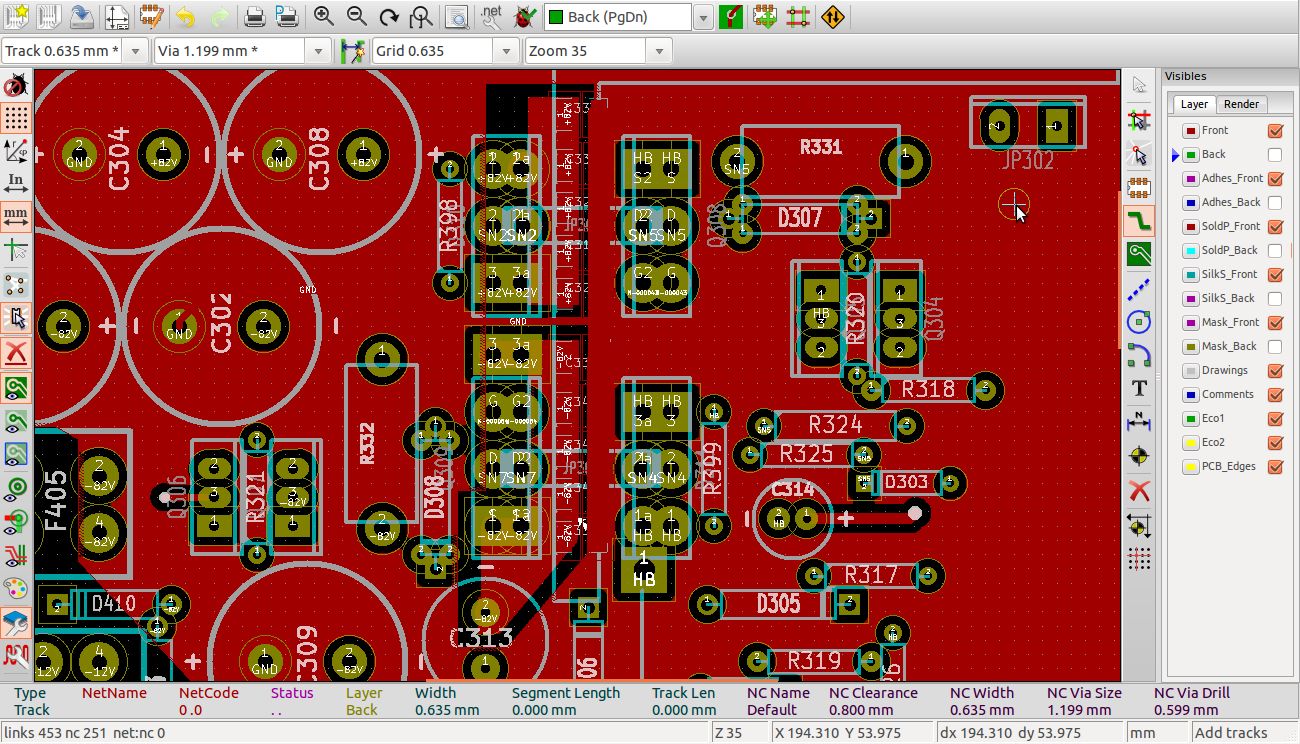Screen dimensions: 1300x744
Task: Click the Save board icon
Action: click(x=82, y=16)
